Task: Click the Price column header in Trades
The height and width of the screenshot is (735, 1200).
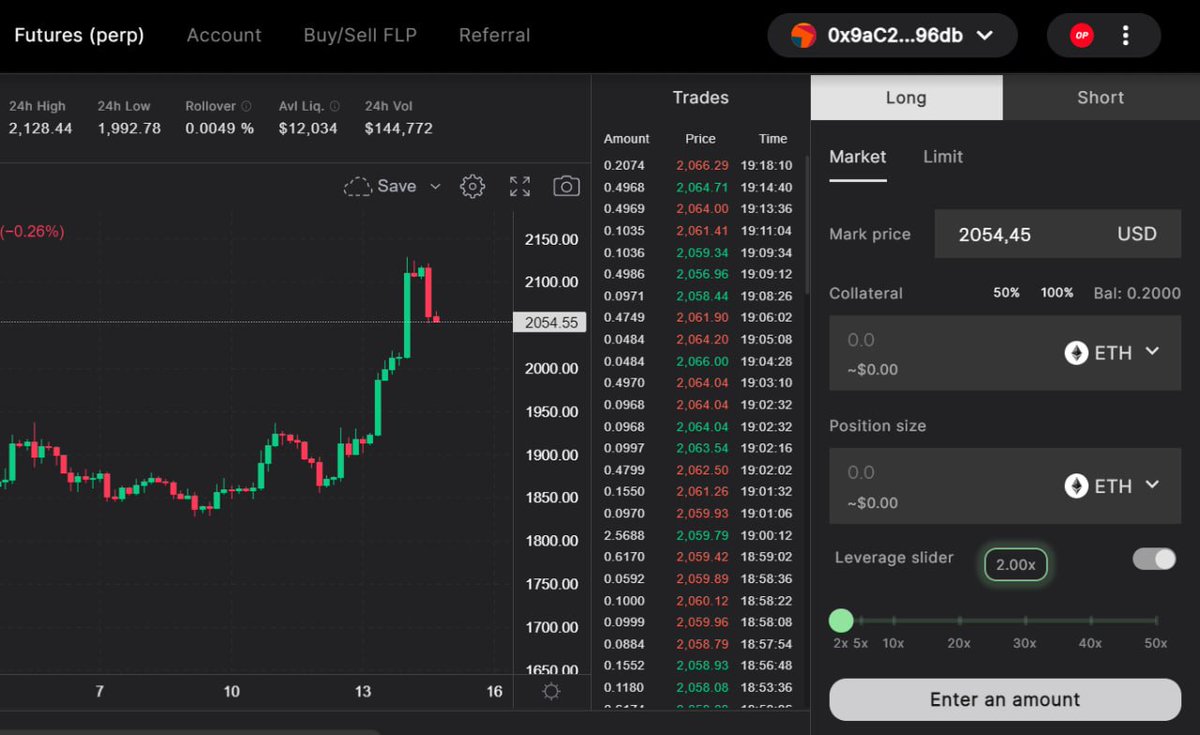Action: point(700,139)
